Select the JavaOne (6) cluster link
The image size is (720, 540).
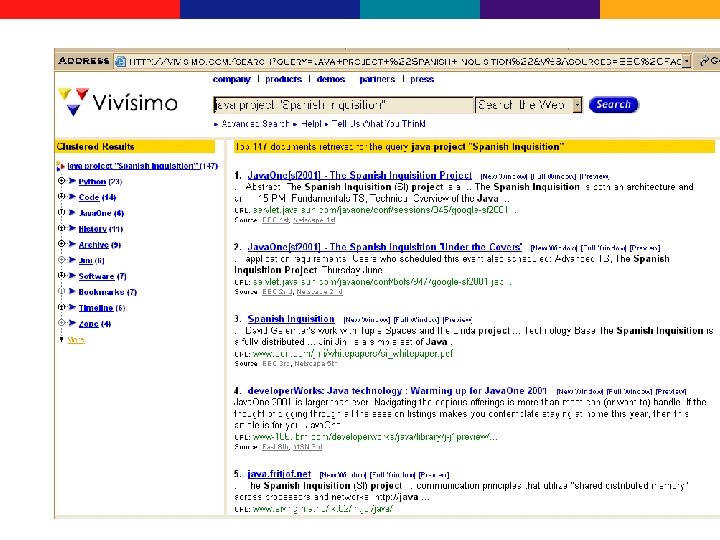pyautogui.click(x=101, y=213)
